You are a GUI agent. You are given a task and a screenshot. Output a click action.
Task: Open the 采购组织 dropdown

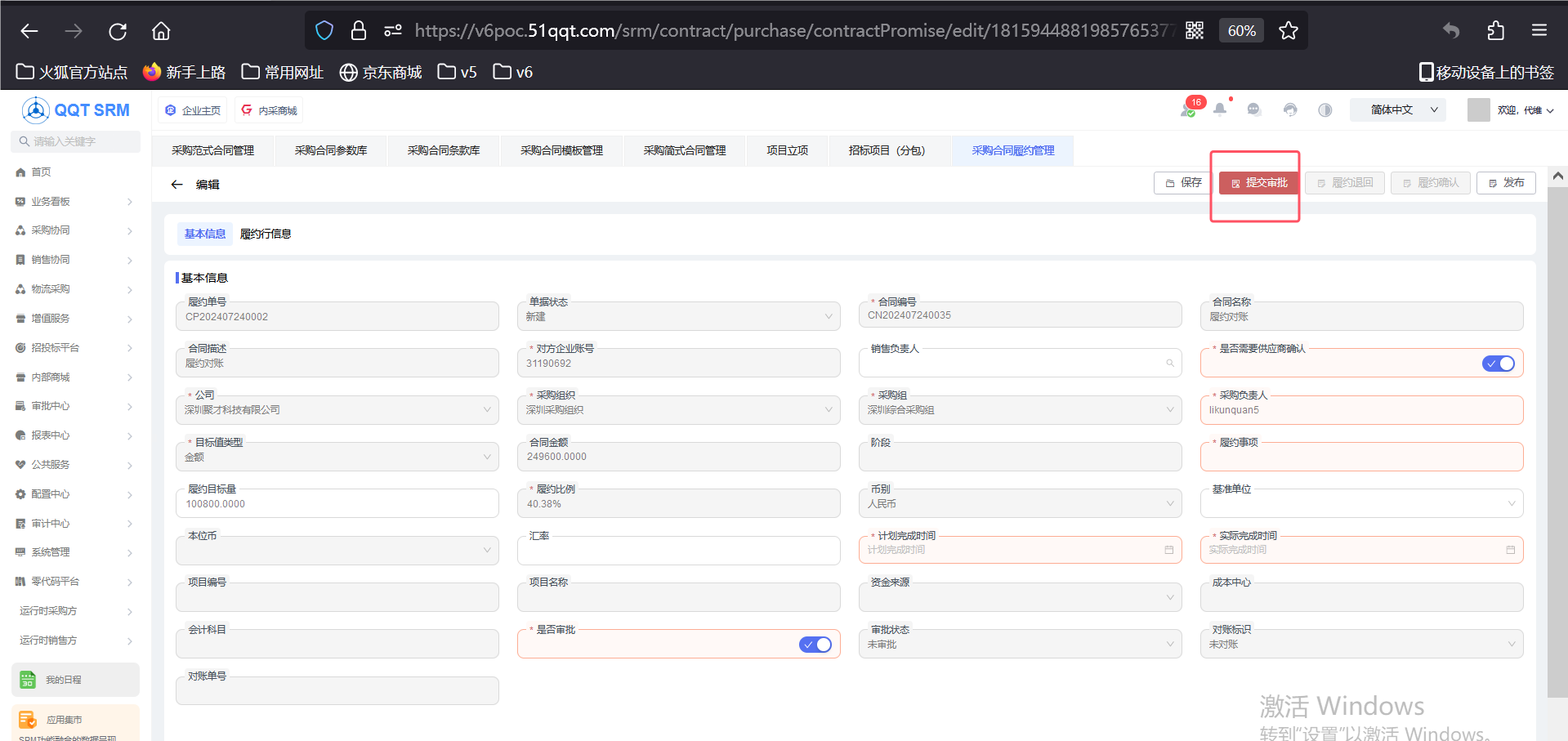[678, 410]
